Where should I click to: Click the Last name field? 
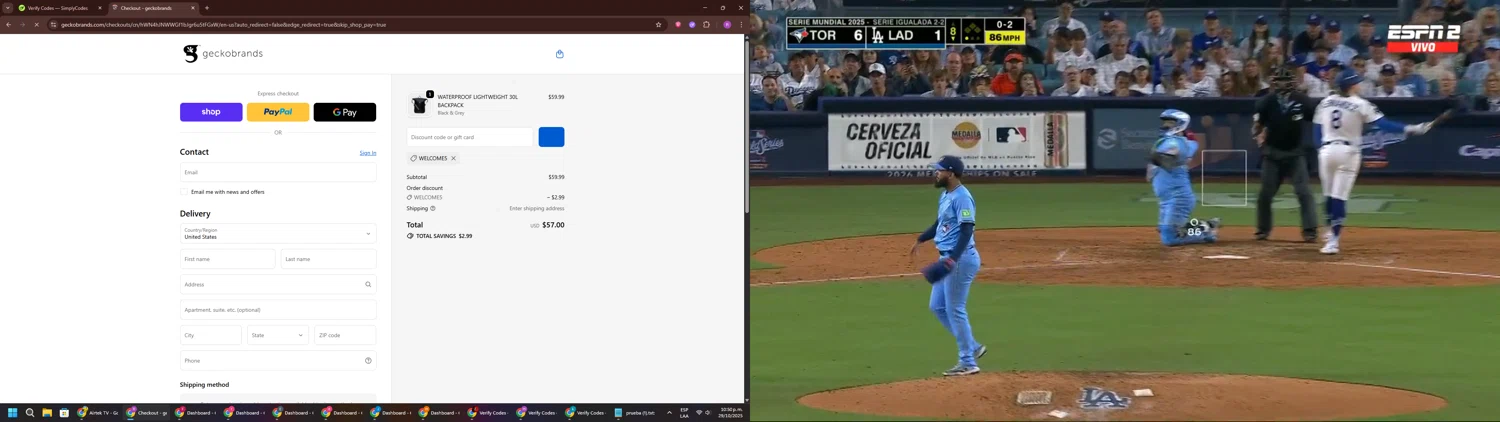(x=329, y=259)
